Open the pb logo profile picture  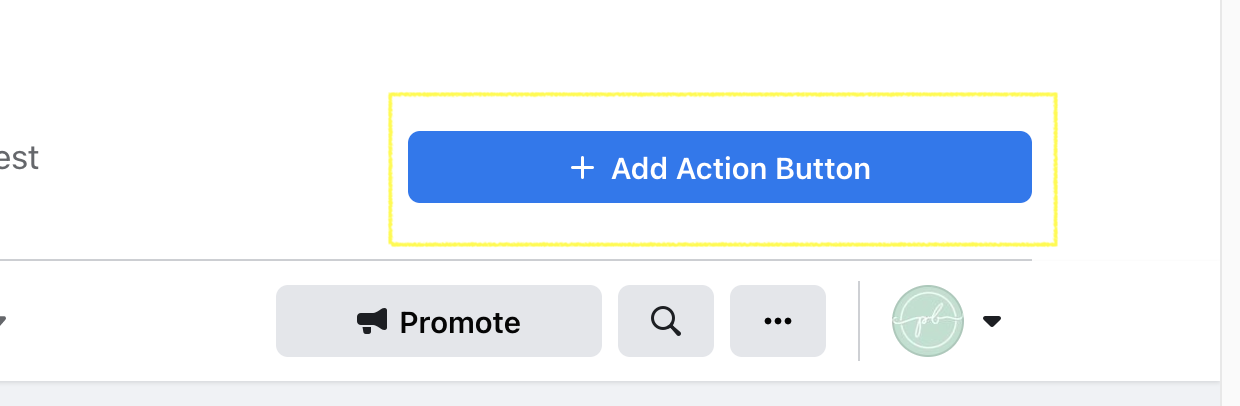tap(928, 321)
